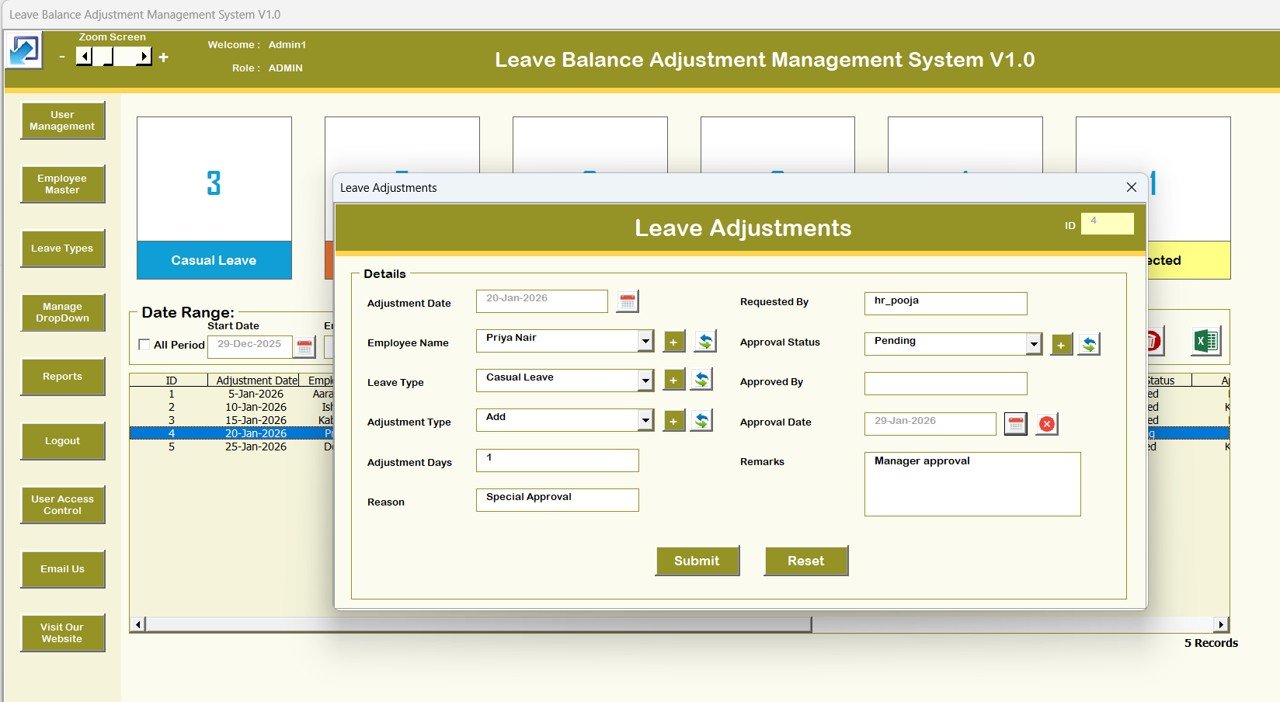Viewport: 1280px width, 702px height.
Task: Refresh the Leave Type list
Action: click(x=705, y=381)
